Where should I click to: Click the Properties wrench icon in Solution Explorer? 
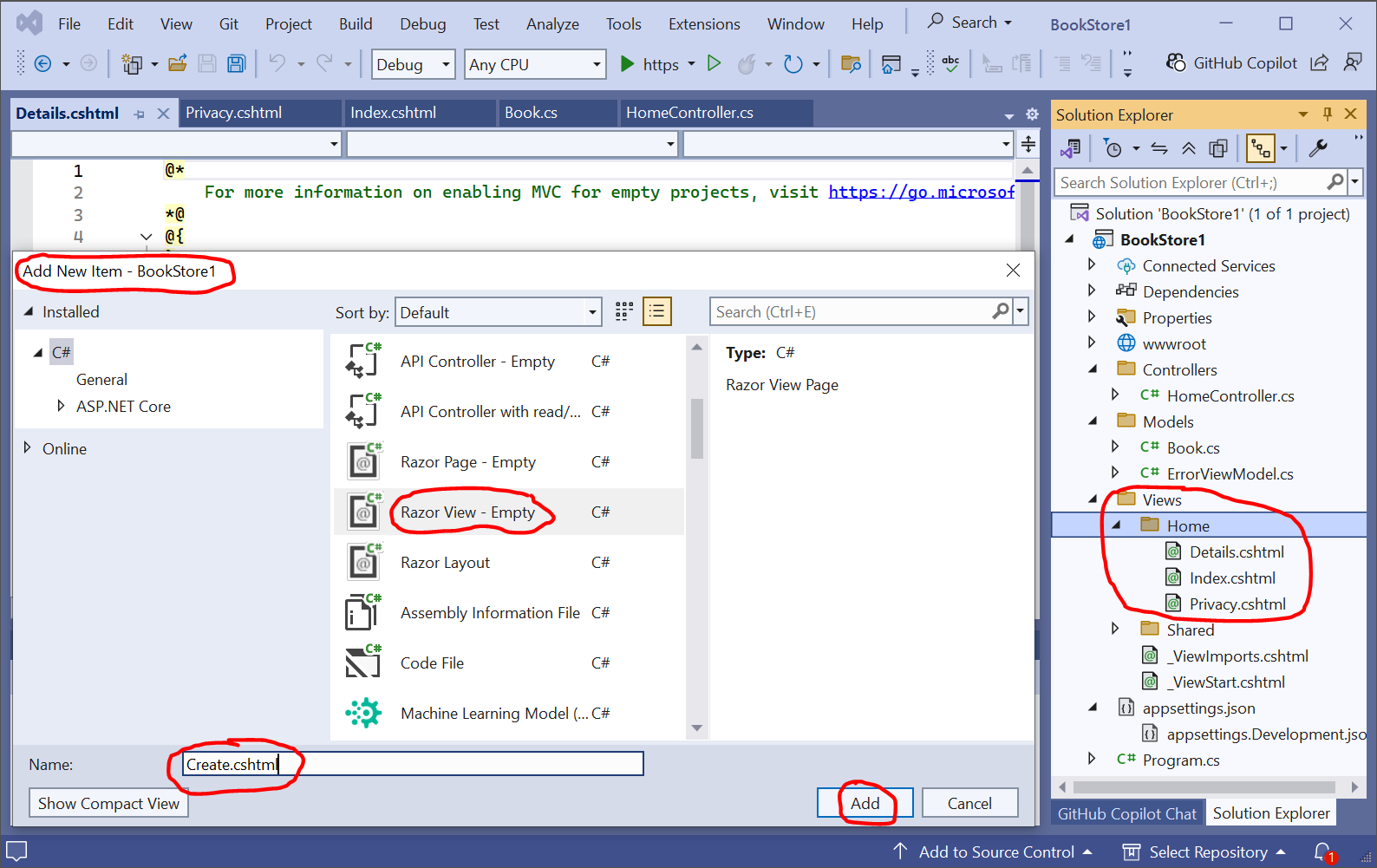click(1318, 148)
